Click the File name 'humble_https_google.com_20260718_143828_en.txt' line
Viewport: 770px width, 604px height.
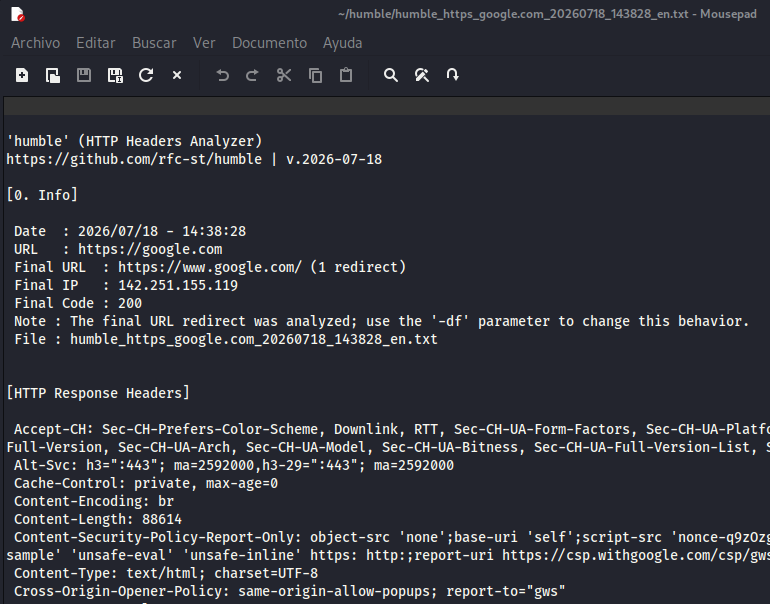pos(226,339)
